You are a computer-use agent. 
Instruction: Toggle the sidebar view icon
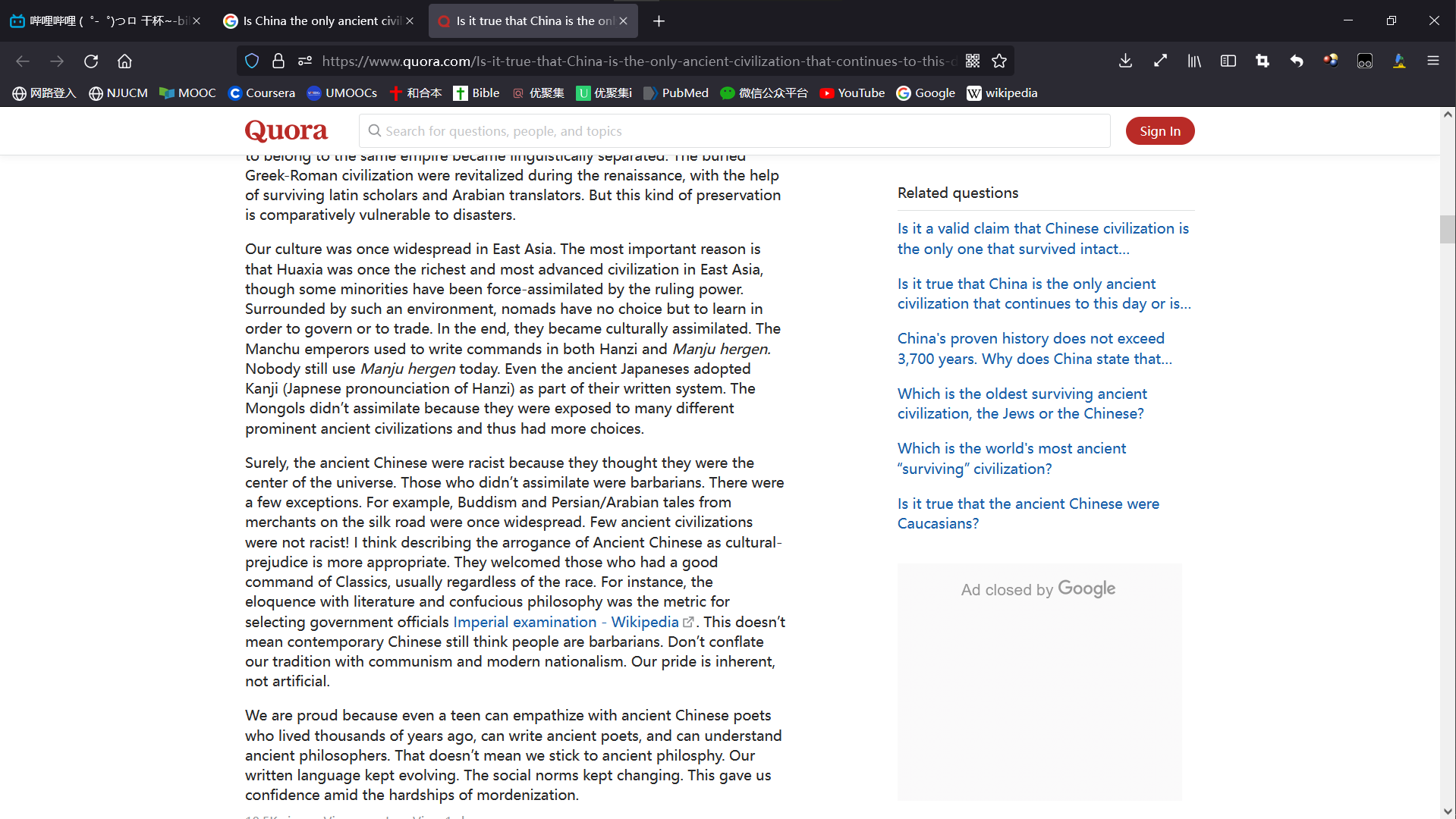[1228, 61]
